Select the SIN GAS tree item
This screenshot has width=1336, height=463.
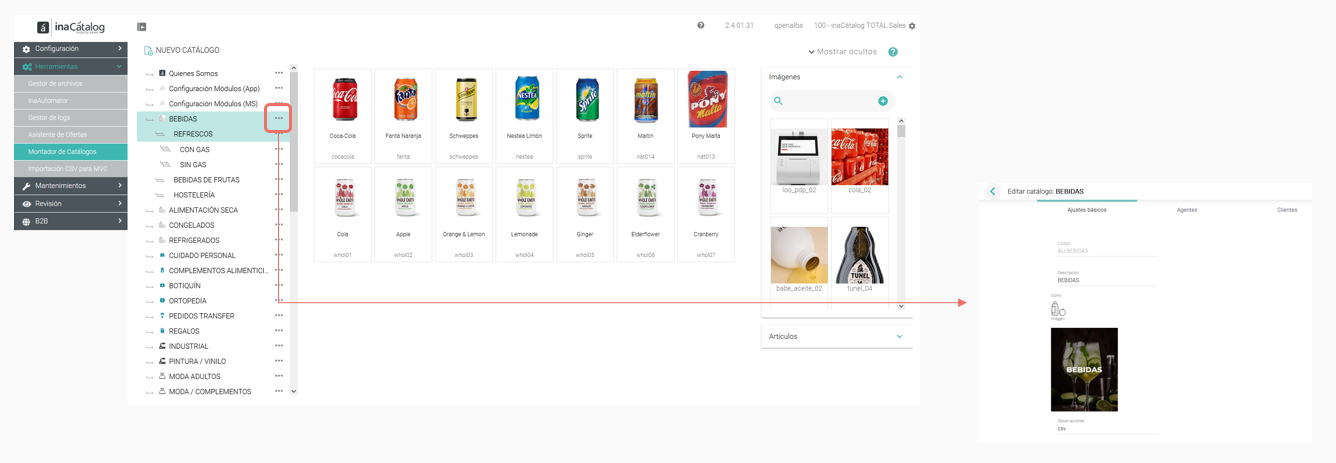193,164
